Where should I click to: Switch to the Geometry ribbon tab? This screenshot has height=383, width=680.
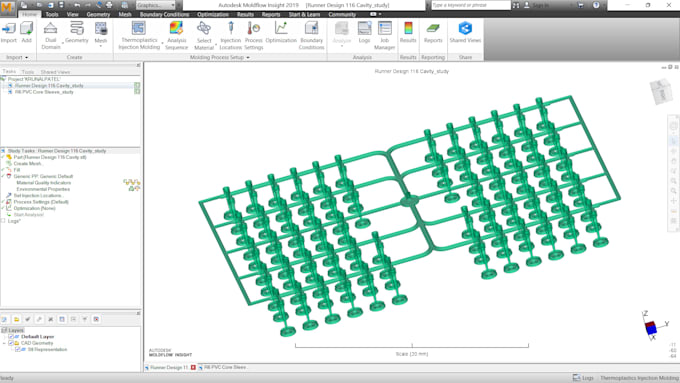(x=98, y=14)
